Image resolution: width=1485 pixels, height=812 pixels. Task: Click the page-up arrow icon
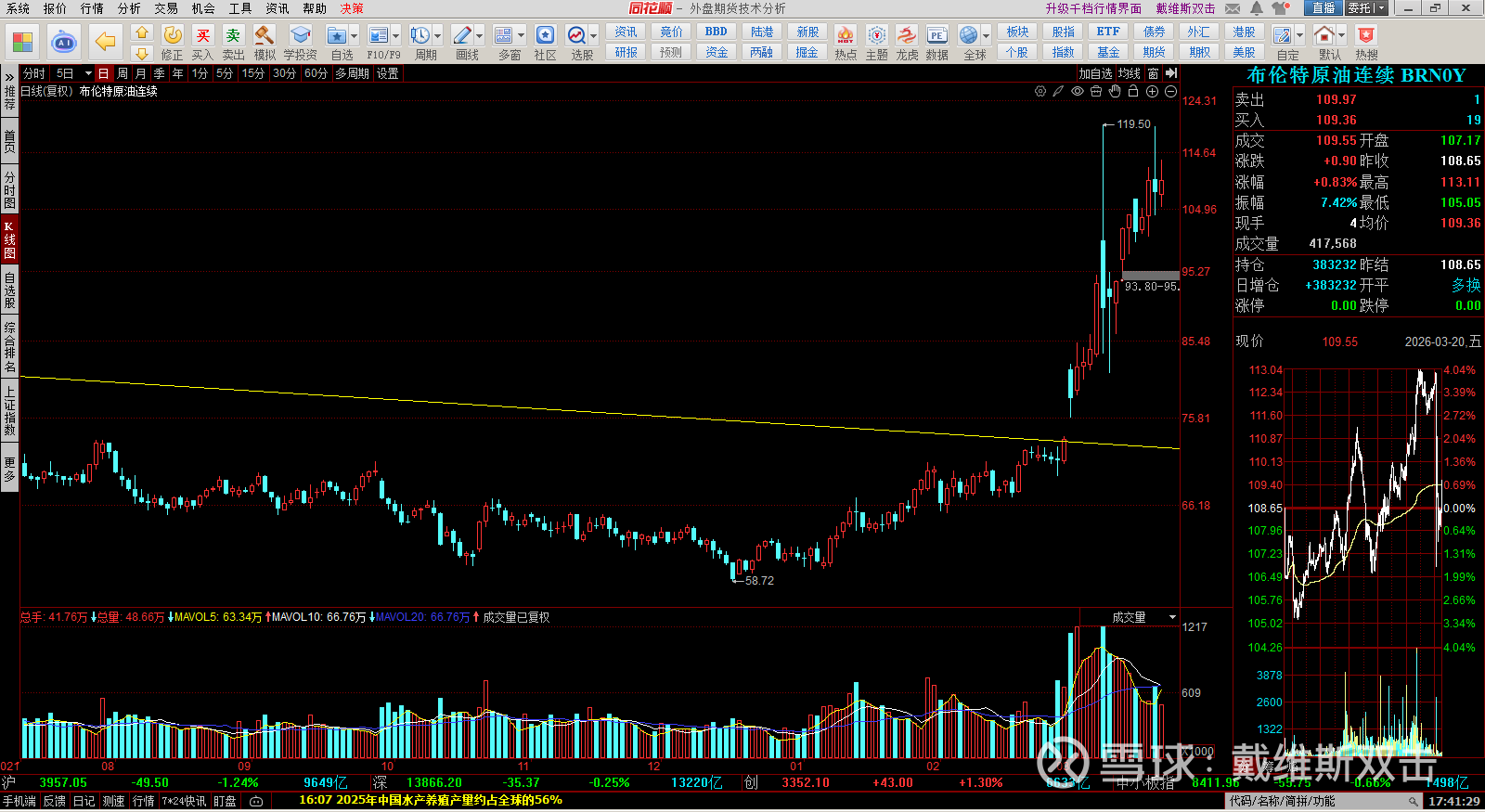[x=141, y=32]
